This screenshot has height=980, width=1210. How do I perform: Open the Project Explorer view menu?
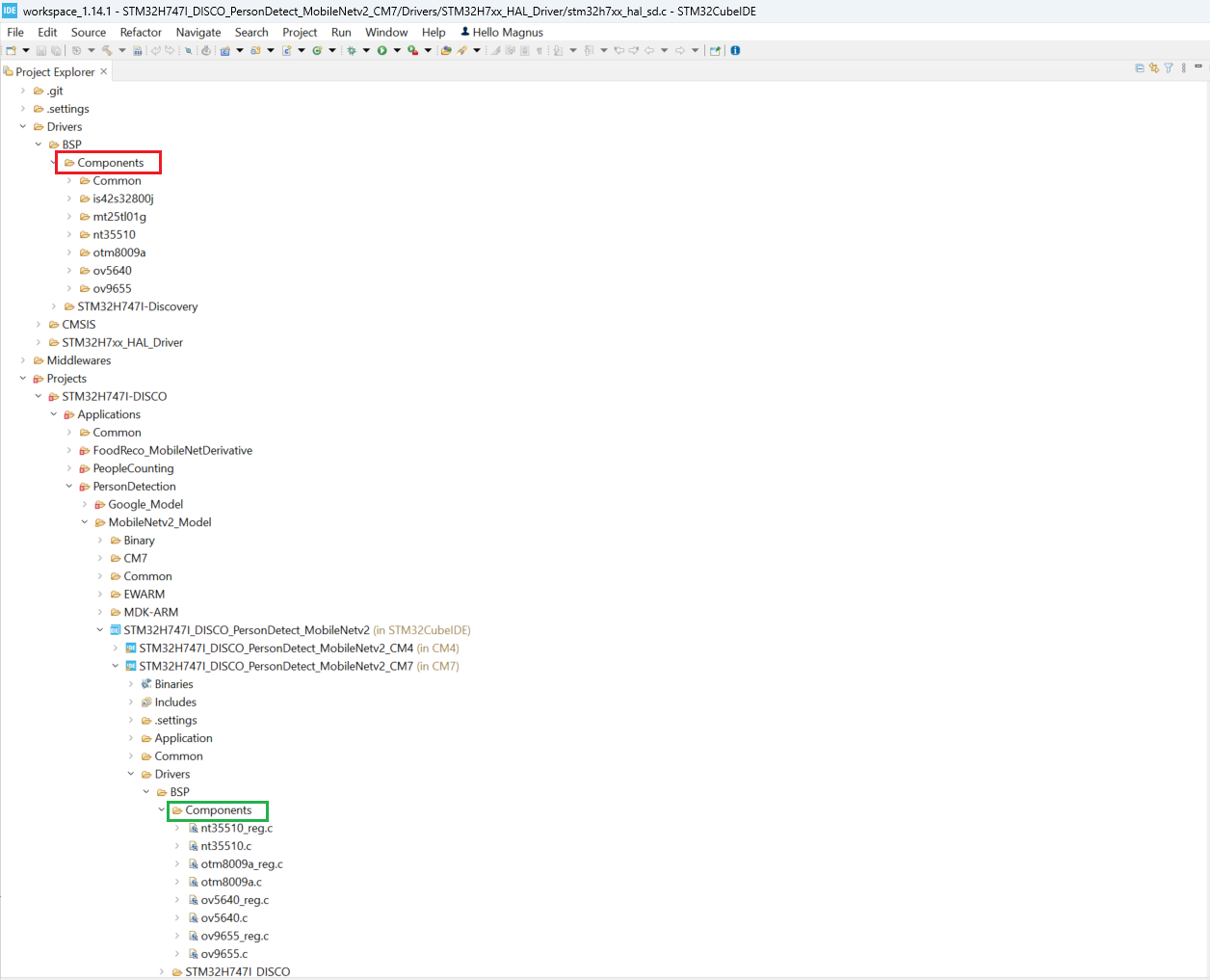tap(1183, 67)
